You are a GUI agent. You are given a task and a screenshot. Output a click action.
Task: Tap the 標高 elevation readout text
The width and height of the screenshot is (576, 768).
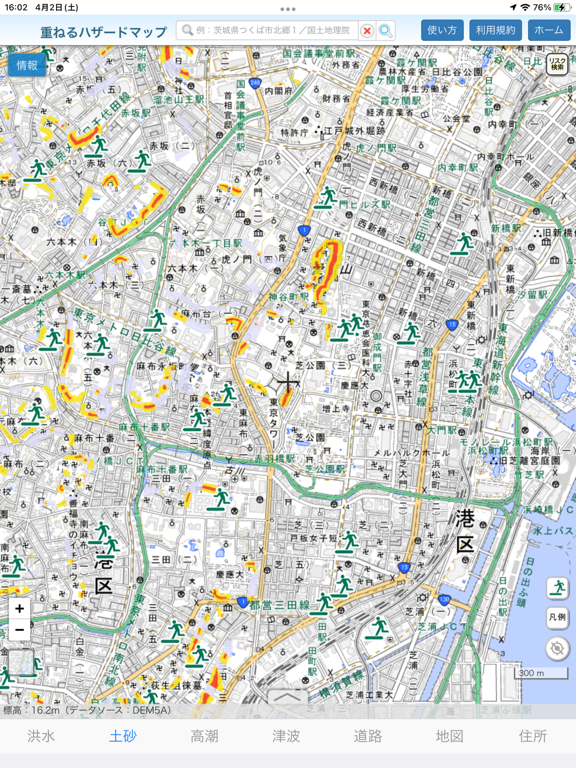87,710
